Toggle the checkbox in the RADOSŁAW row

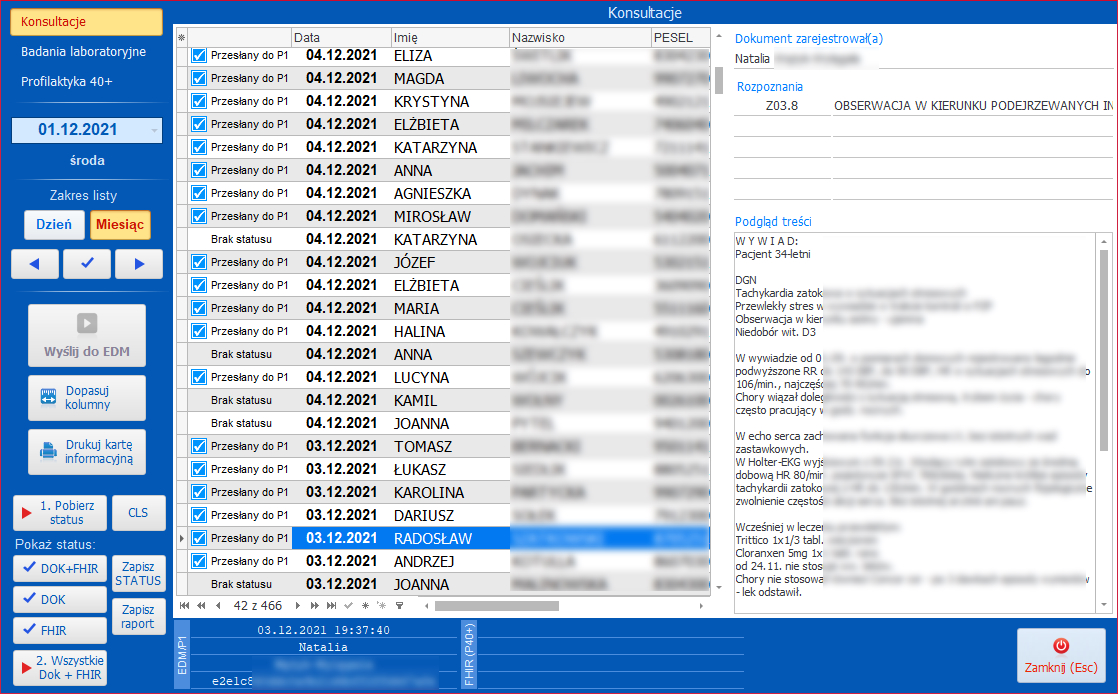click(199, 538)
